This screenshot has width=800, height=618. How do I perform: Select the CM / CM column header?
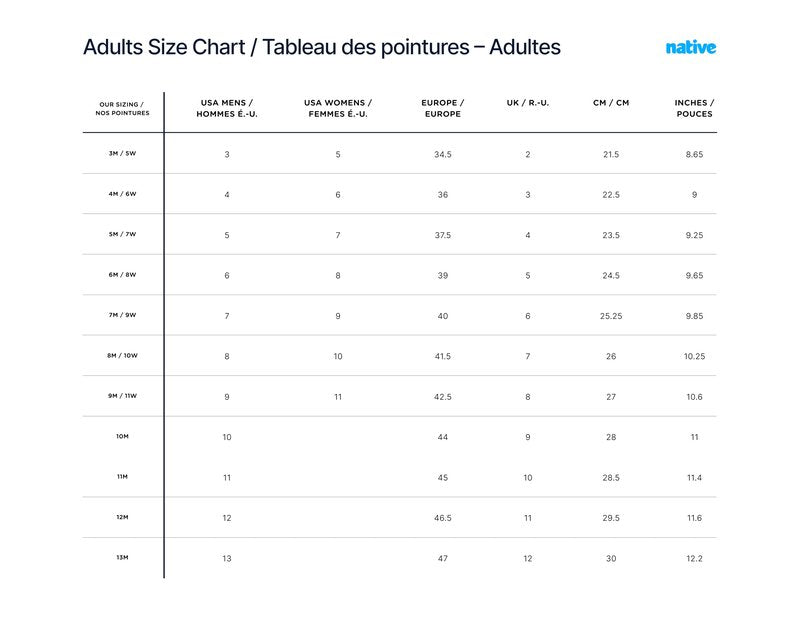[611, 103]
